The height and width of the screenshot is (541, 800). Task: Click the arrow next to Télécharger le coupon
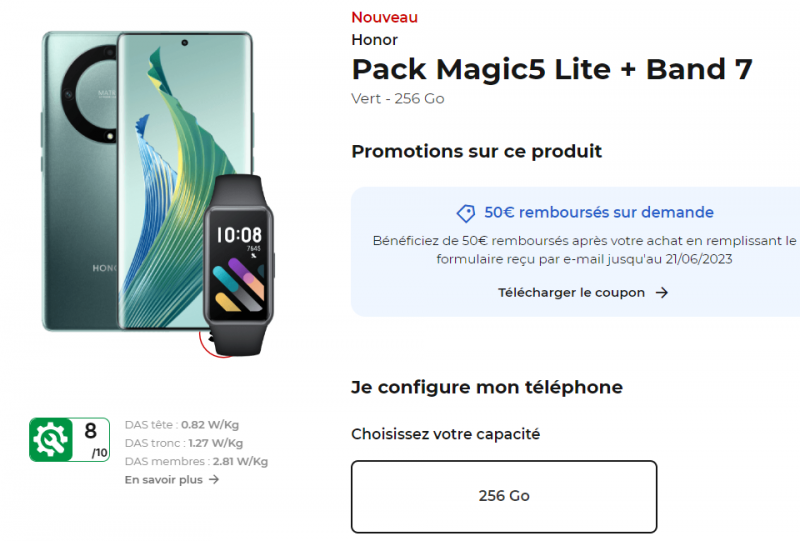[662, 292]
